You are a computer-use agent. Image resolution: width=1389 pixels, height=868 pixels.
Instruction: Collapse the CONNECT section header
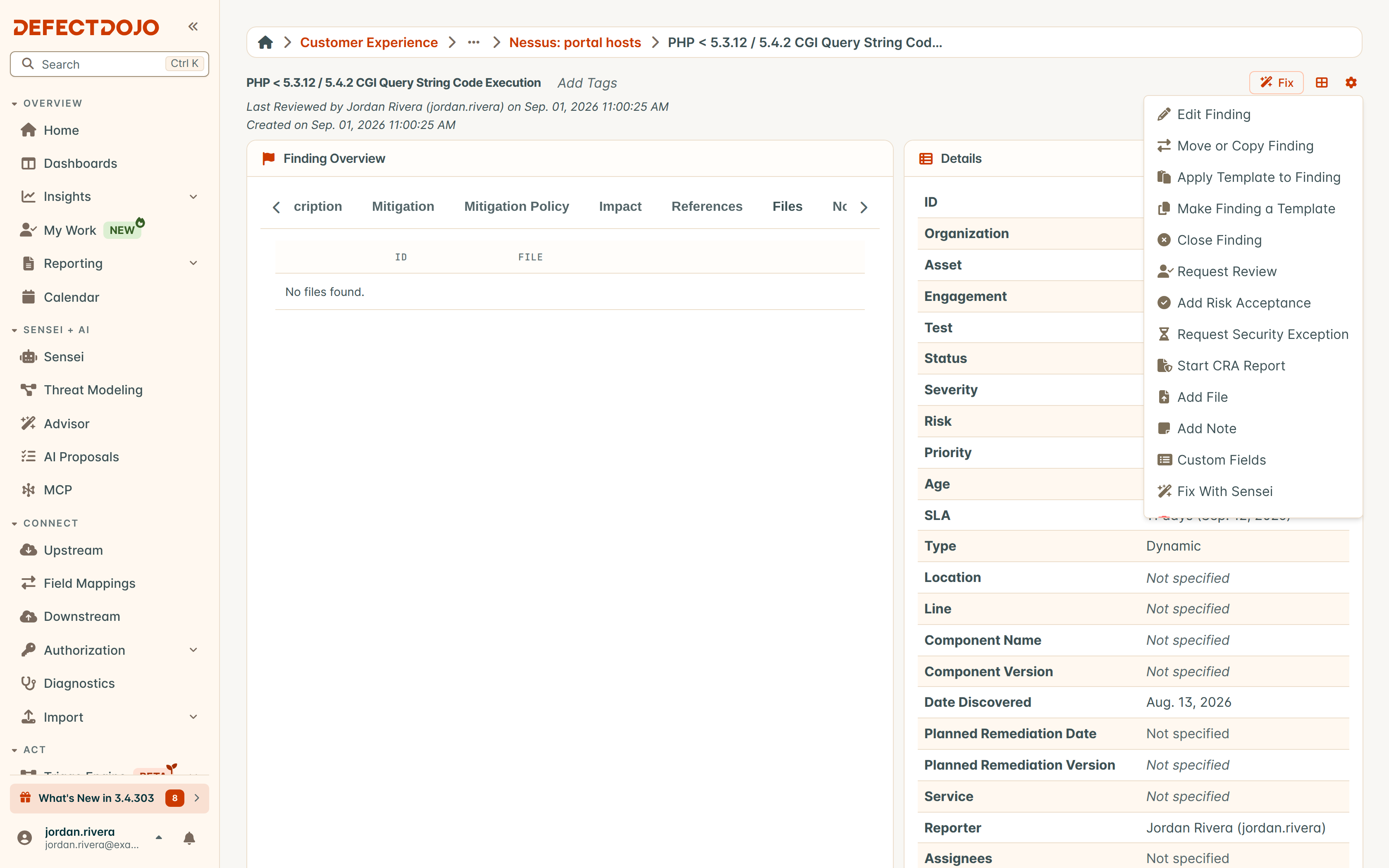coord(45,524)
